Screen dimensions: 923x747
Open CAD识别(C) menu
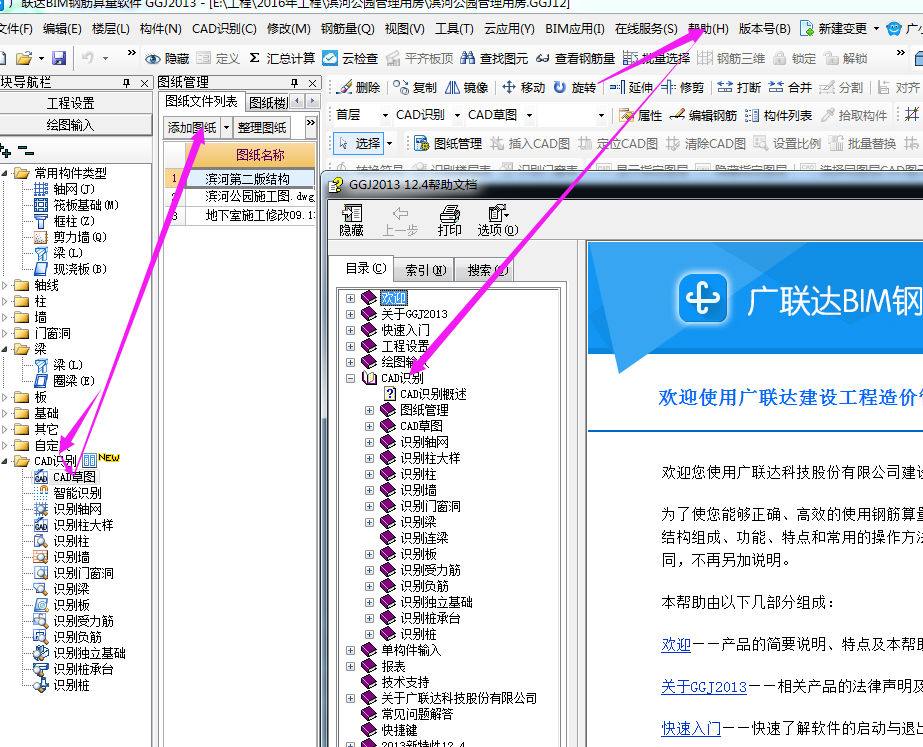pos(224,28)
